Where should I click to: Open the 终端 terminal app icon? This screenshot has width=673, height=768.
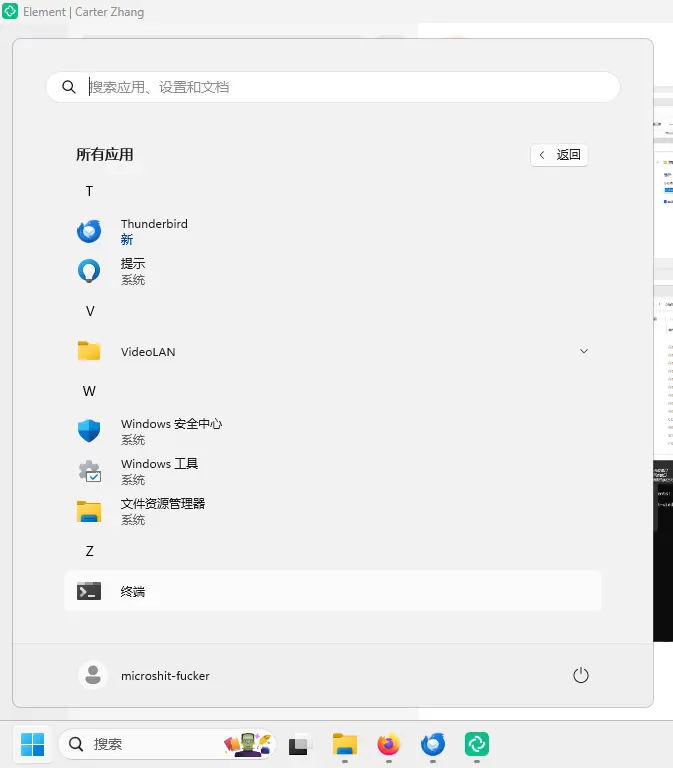[x=89, y=591]
